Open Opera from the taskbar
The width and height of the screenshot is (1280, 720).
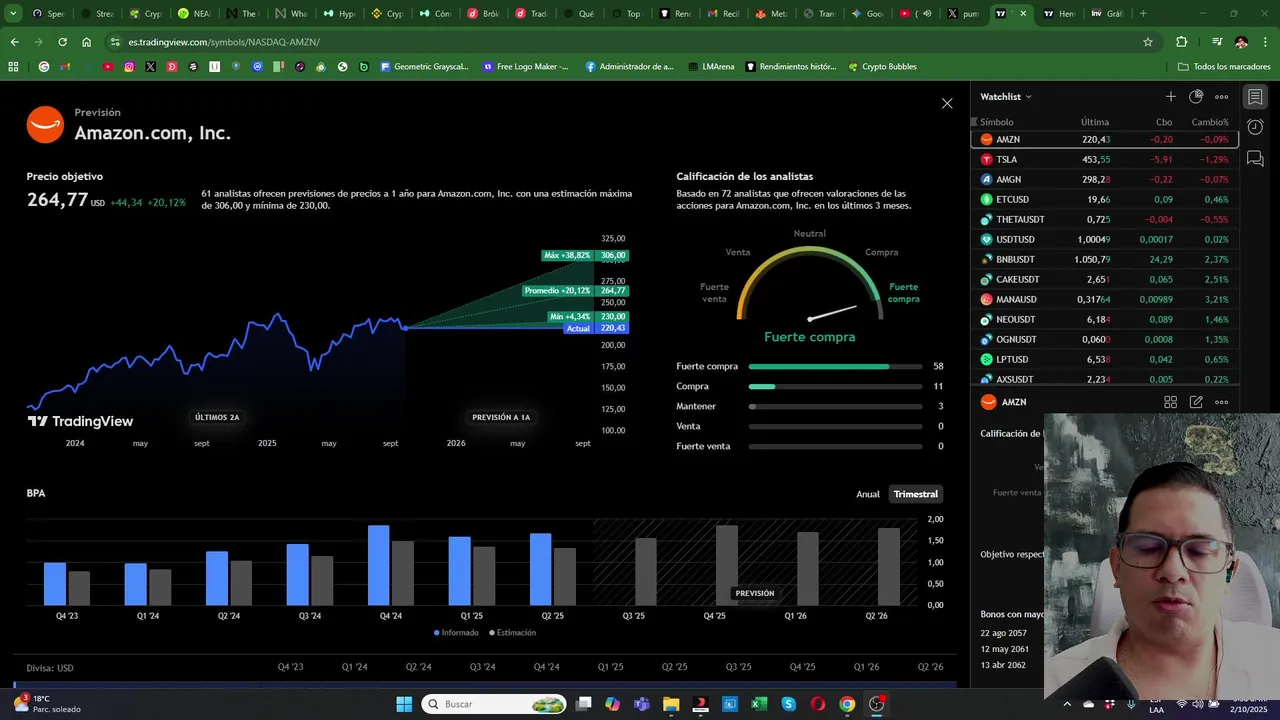(817, 704)
